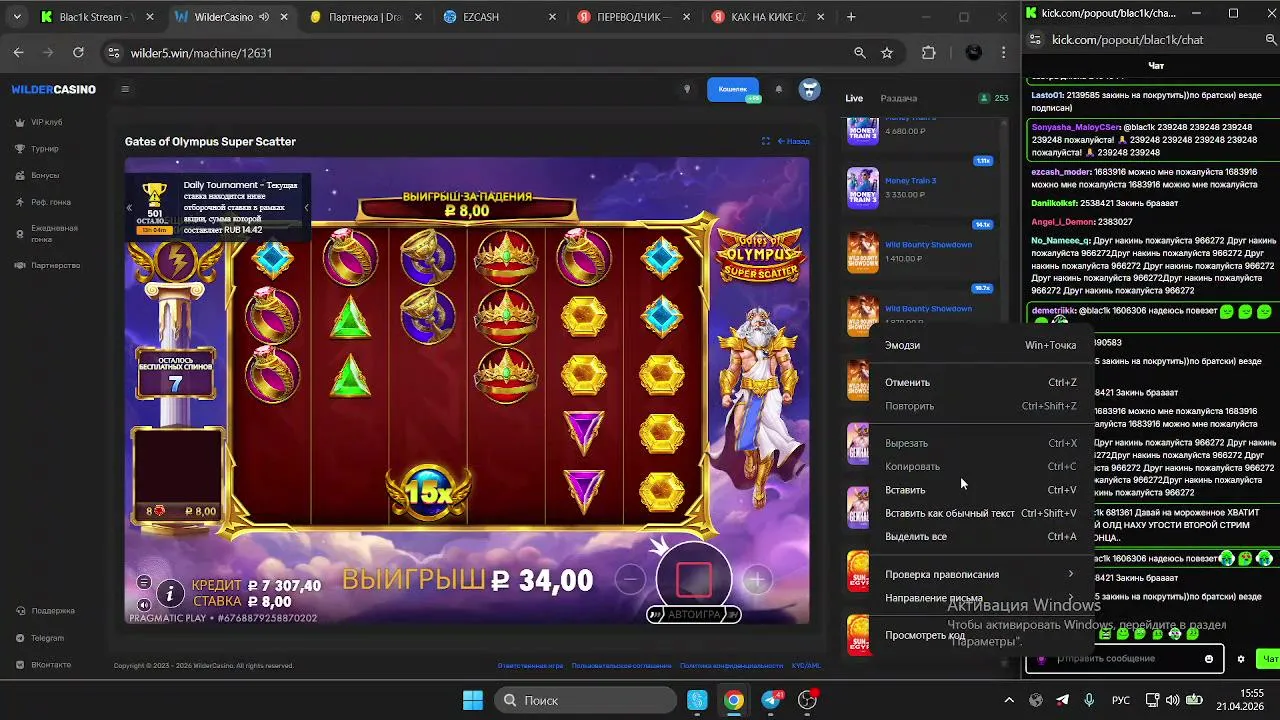
Task: Select Эмодзи in the context menu
Action: 980,345
